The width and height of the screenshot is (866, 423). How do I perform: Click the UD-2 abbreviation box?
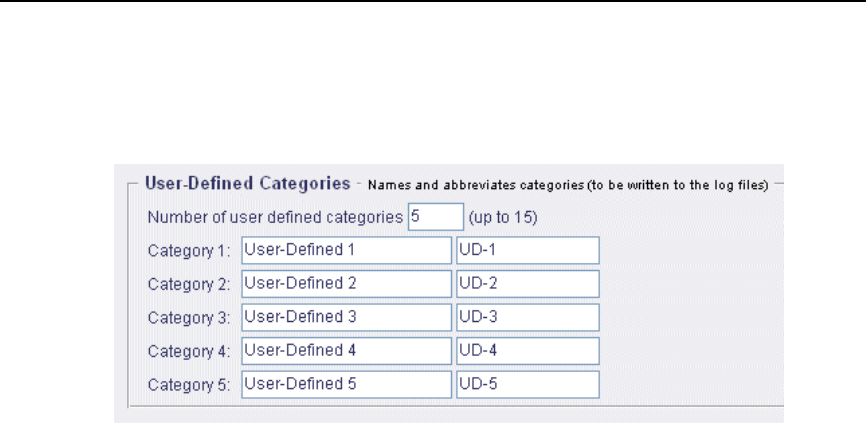click(527, 284)
